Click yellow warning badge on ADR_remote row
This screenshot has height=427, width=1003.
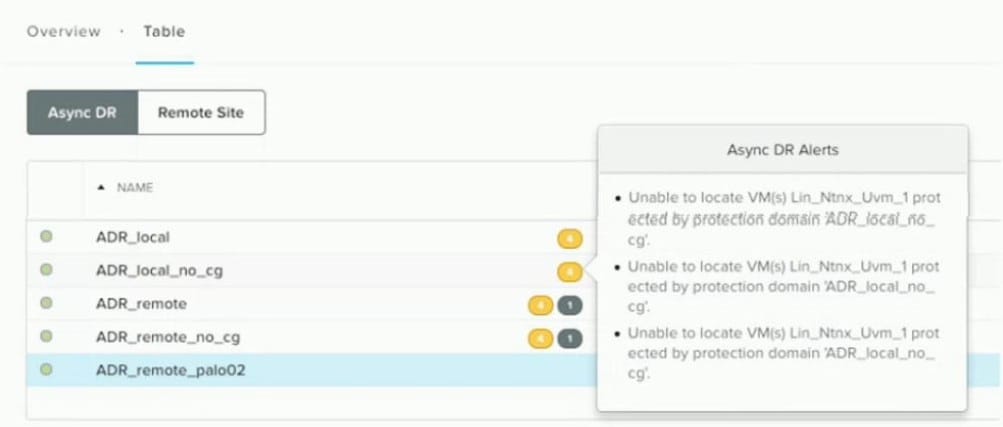(x=541, y=304)
